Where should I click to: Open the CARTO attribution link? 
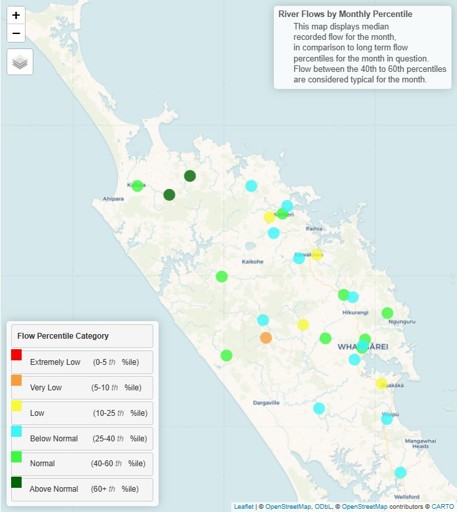coord(443,507)
